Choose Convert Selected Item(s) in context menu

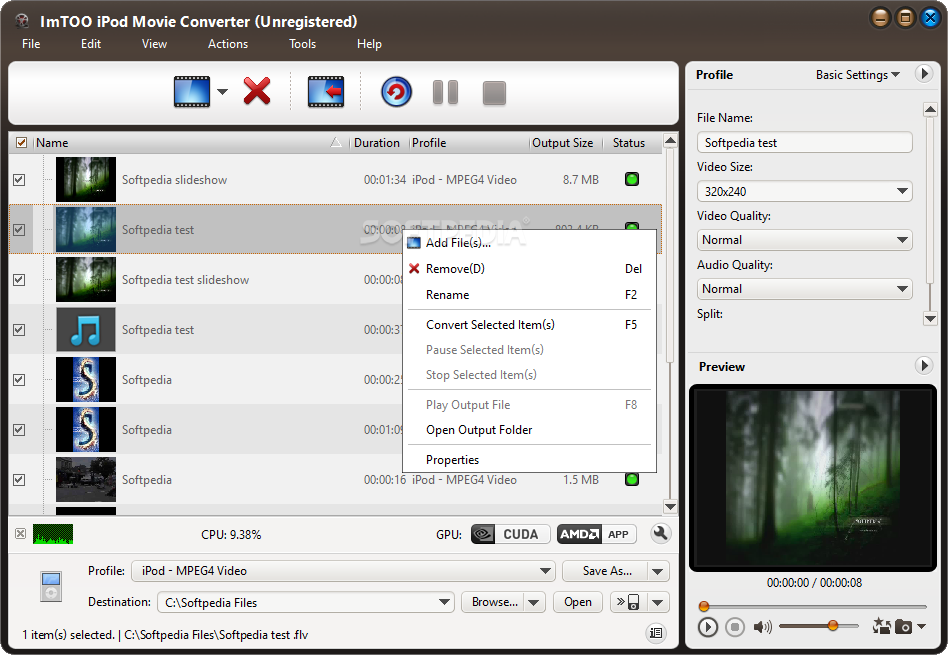point(529,325)
